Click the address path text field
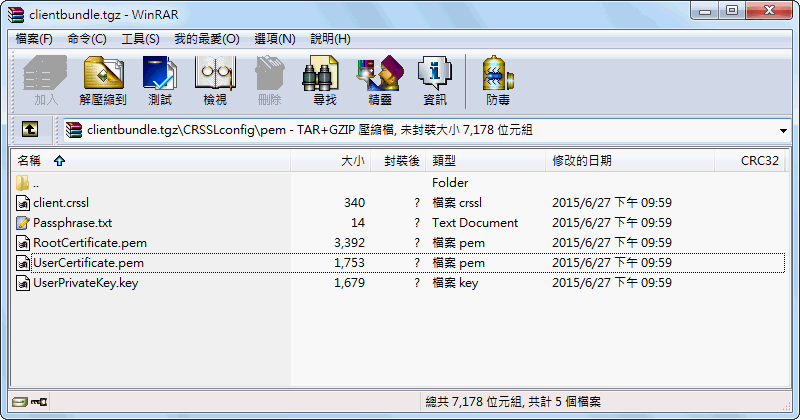This screenshot has height=420, width=800. (x=428, y=130)
